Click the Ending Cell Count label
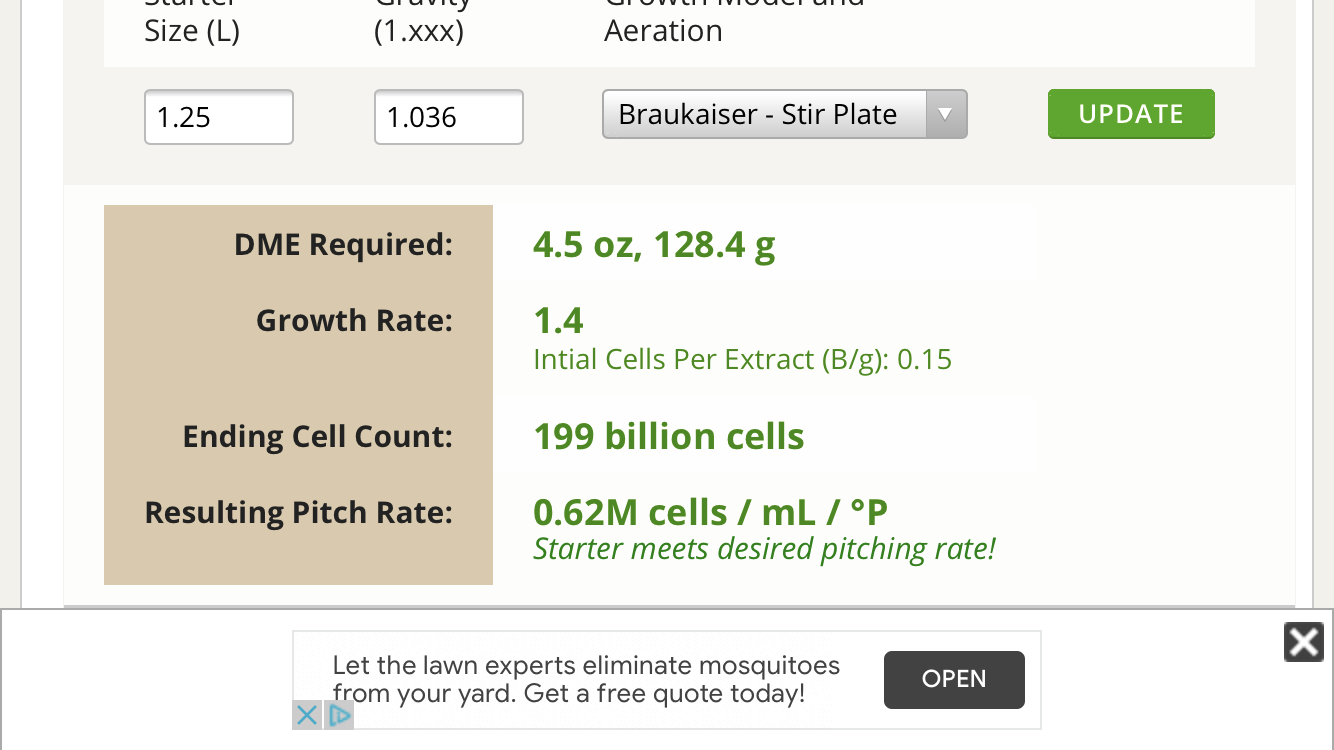 317,436
